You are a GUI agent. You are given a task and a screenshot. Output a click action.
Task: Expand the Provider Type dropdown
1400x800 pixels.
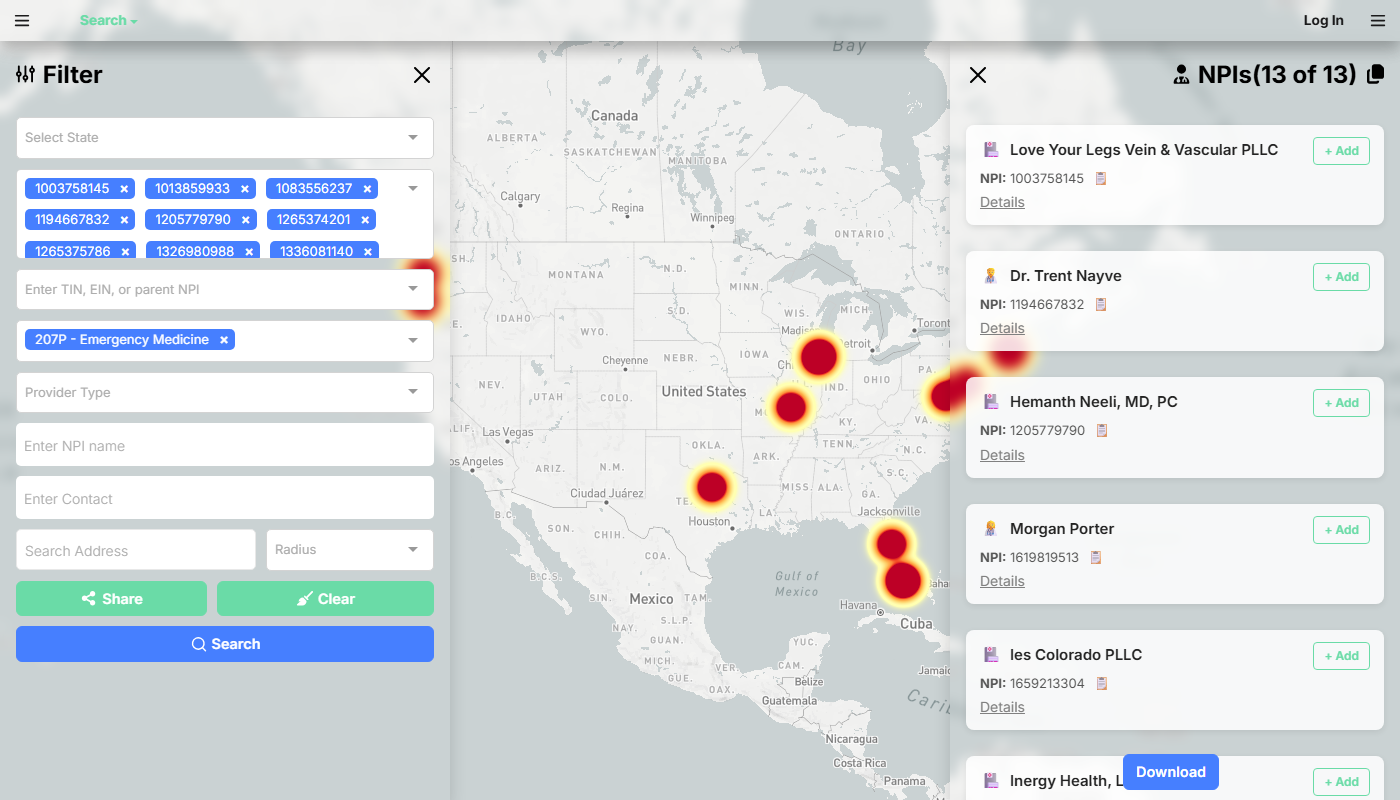coord(224,392)
